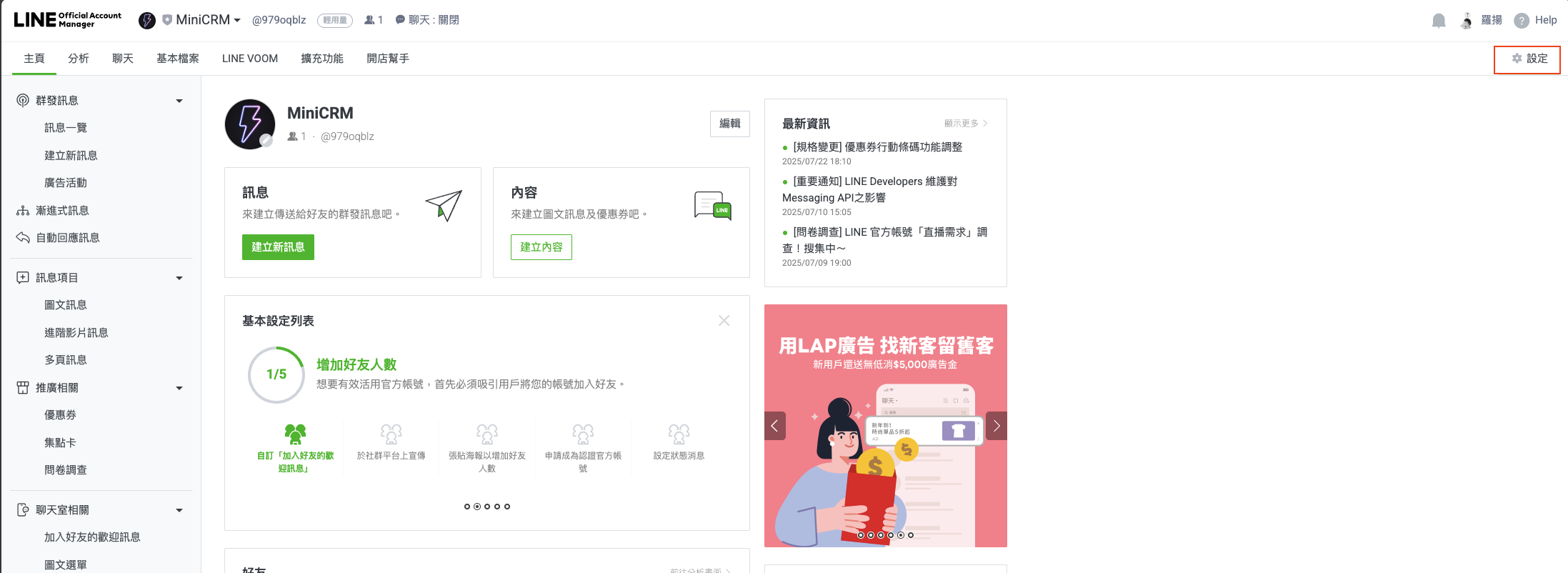
Task: Switch to the 分析 tab
Action: click(x=79, y=59)
